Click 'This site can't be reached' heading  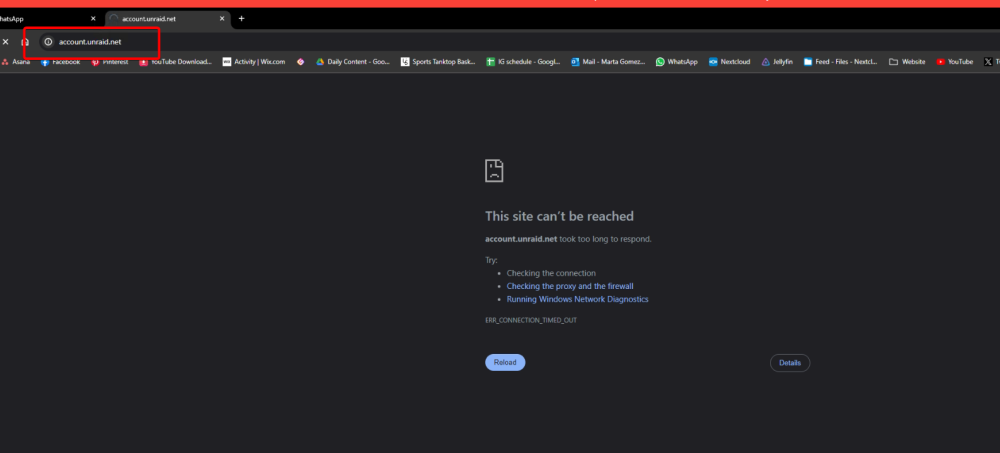559,216
